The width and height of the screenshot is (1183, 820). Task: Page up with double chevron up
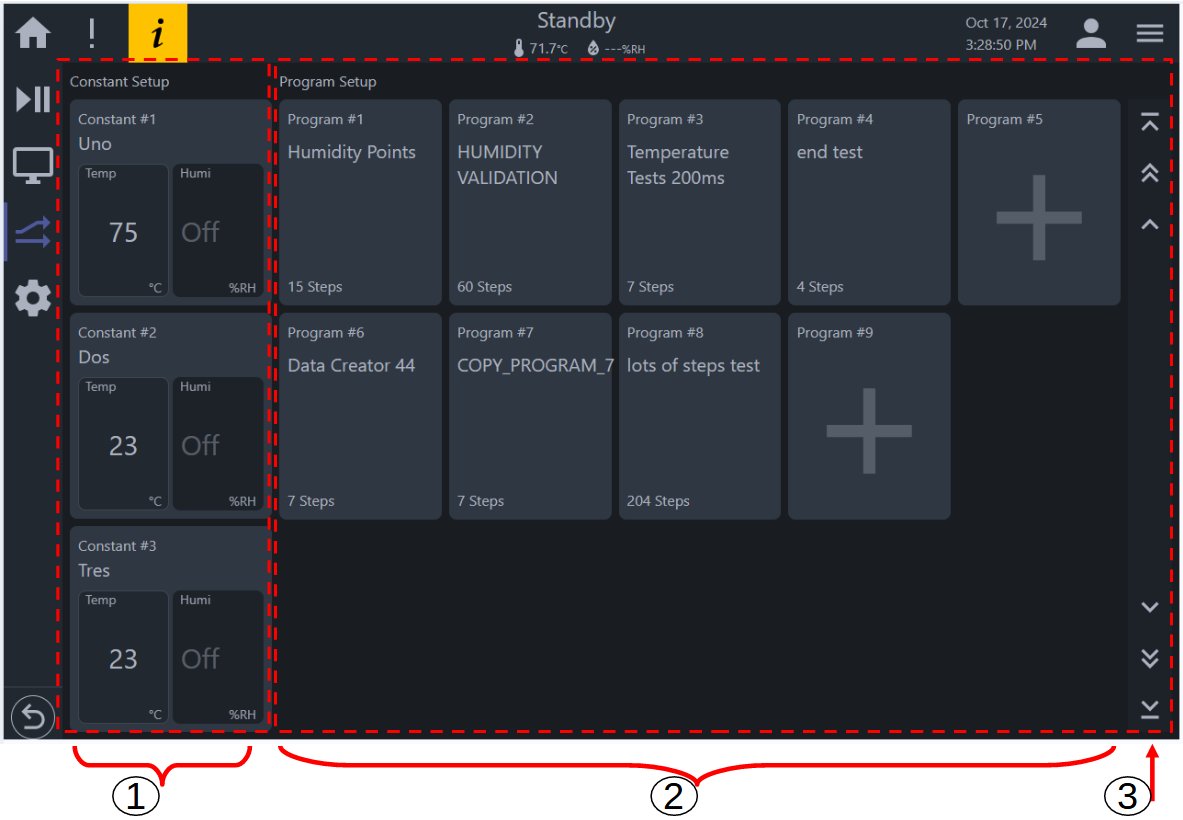click(1150, 173)
